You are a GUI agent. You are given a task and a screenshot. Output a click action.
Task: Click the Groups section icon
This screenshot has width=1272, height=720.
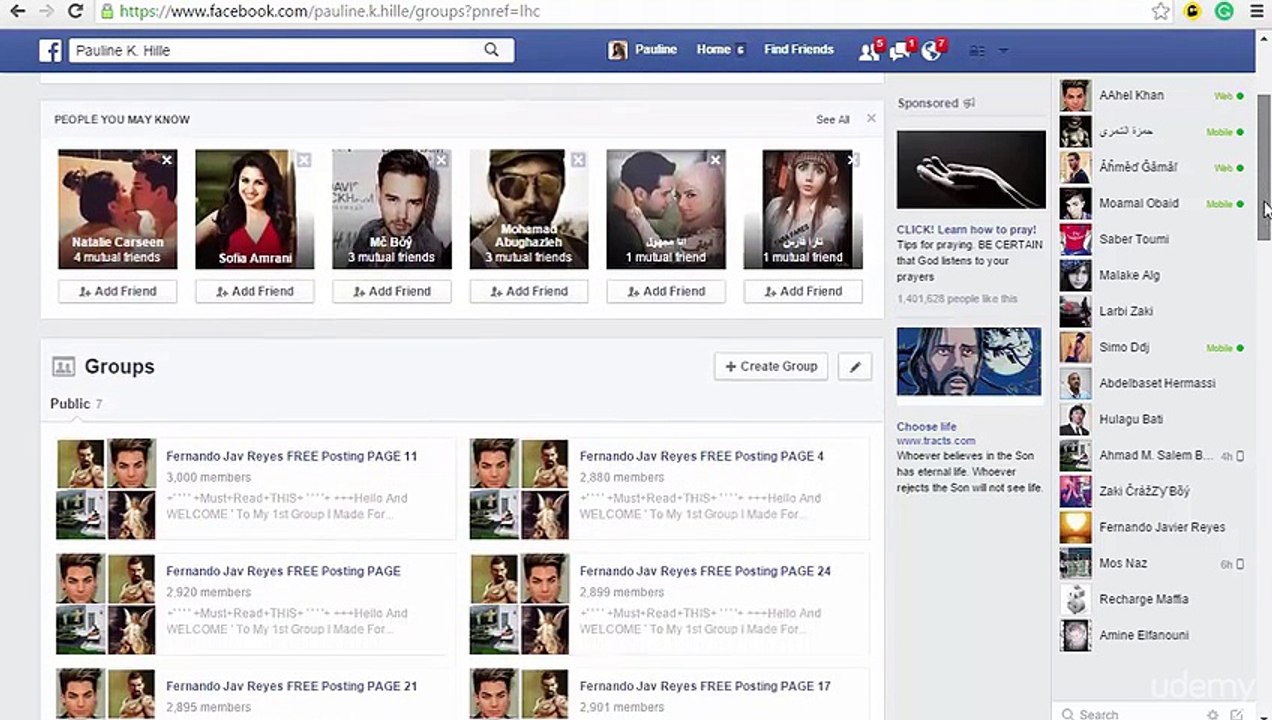pyautogui.click(x=63, y=367)
